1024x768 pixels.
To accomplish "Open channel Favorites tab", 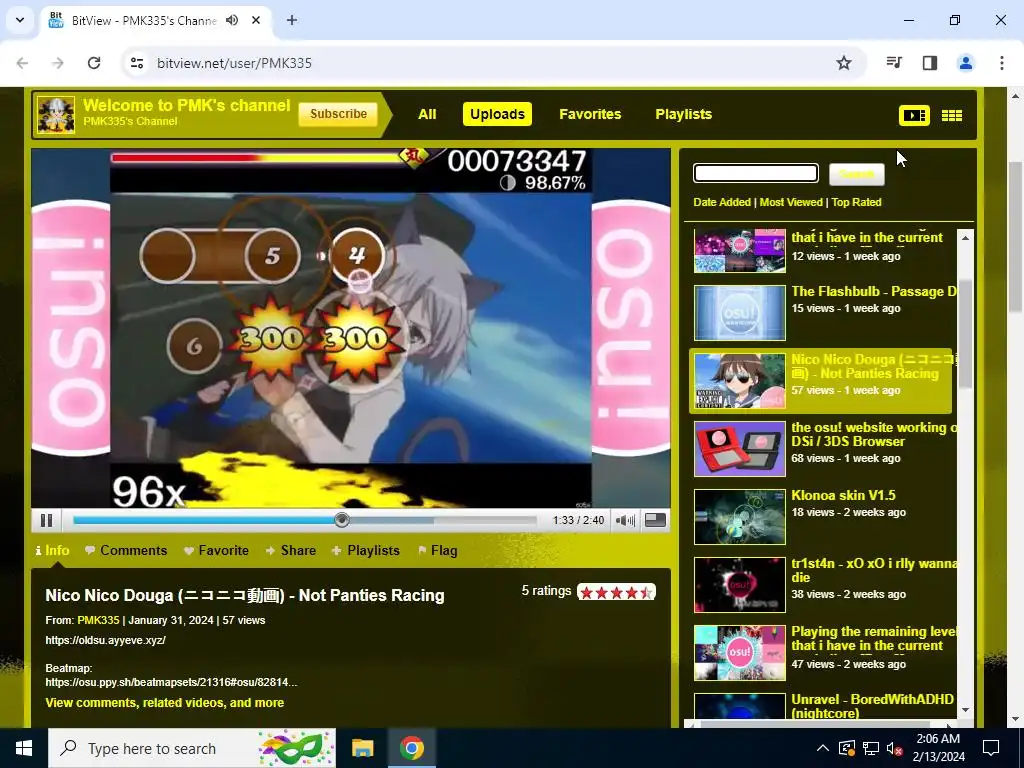I will point(590,114).
